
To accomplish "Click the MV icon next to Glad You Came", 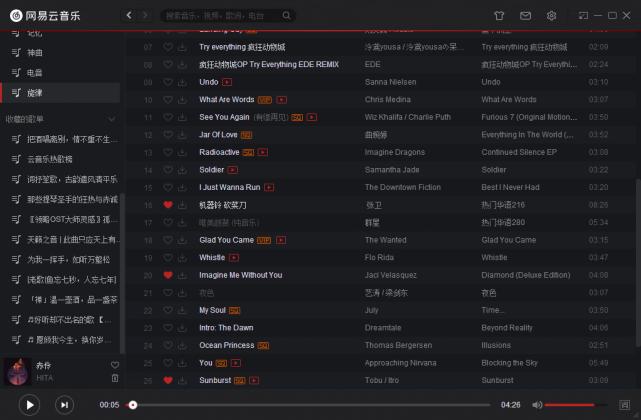I will click(283, 240).
